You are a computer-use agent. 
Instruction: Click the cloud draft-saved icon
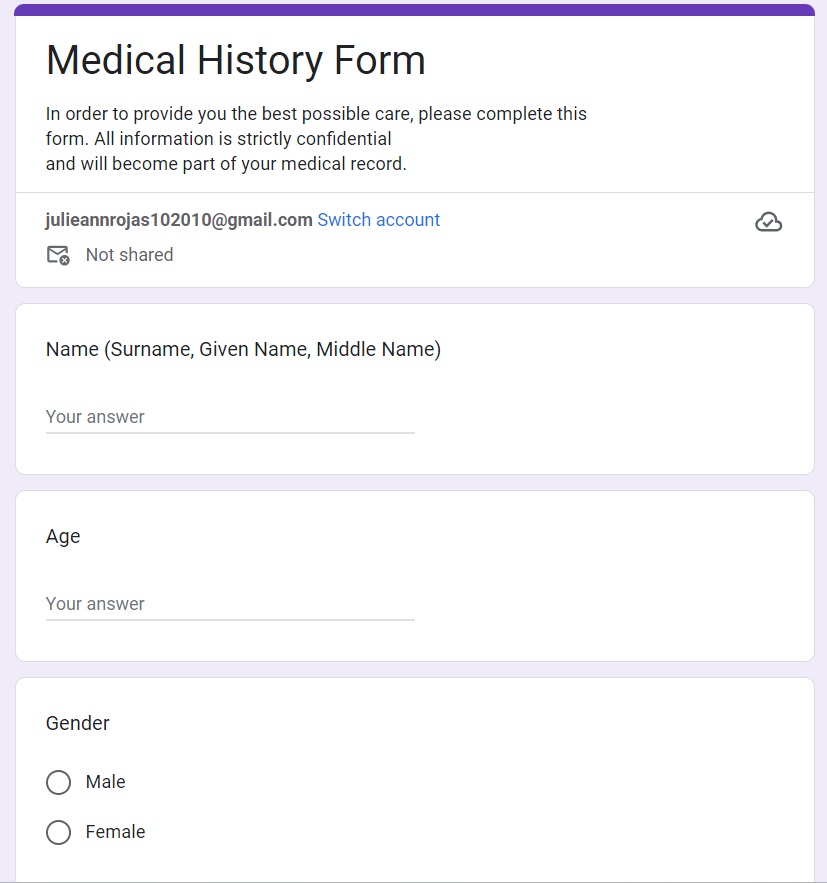pos(768,222)
